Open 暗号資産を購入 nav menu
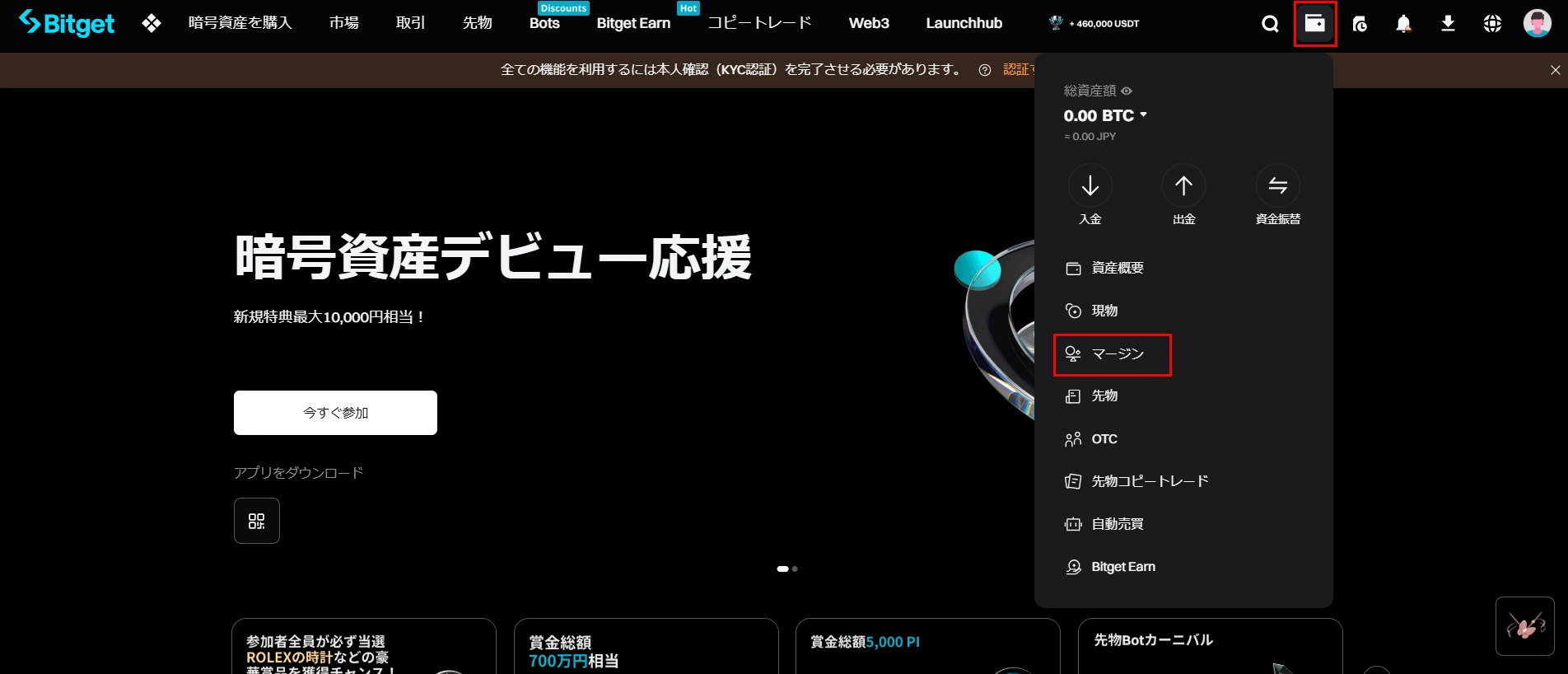Image resolution: width=1568 pixels, height=674 pixels. tap(240, 23)
